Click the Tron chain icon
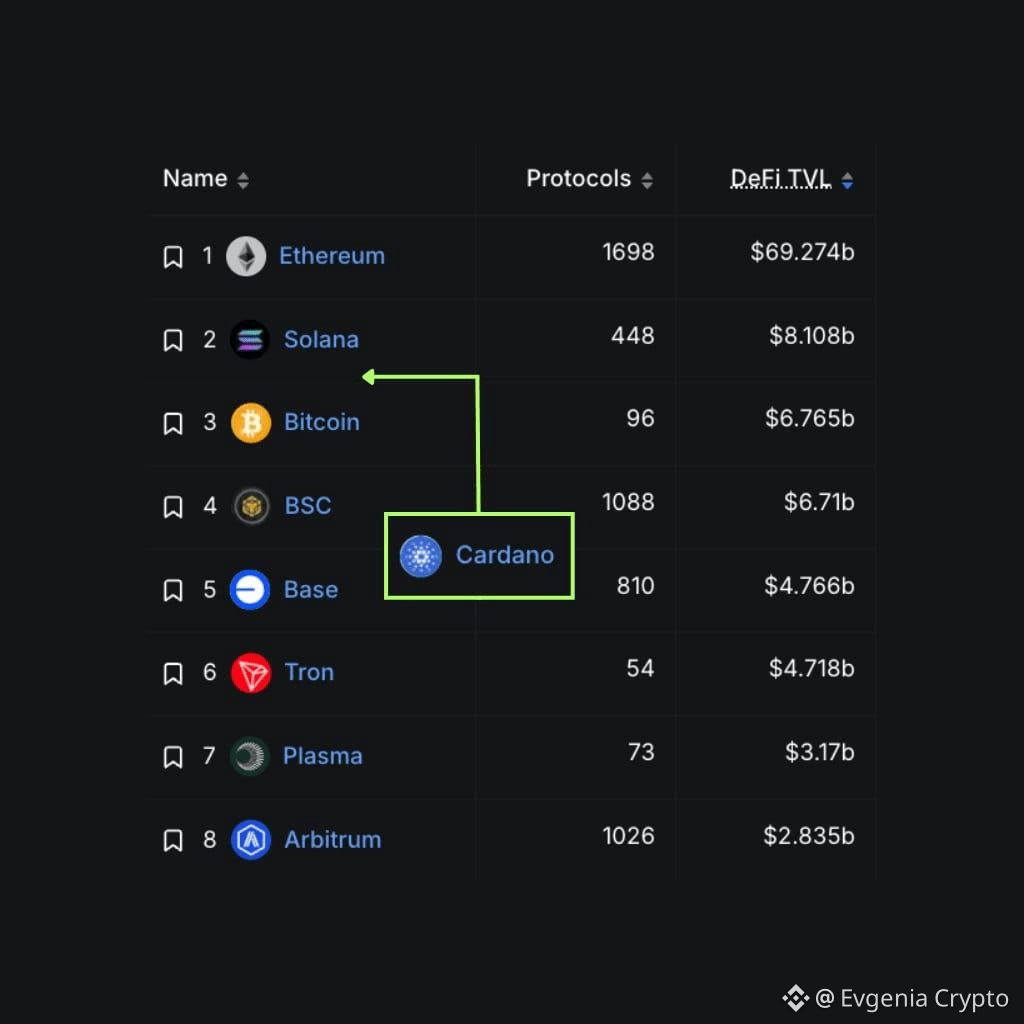Image resolution: width=1024 pixels, height=1024 pixels. (250, 672)
